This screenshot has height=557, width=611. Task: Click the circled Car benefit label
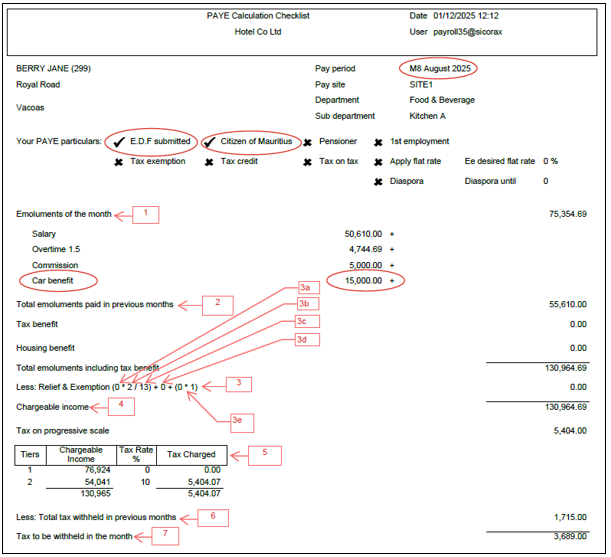[x=59, y=281]
